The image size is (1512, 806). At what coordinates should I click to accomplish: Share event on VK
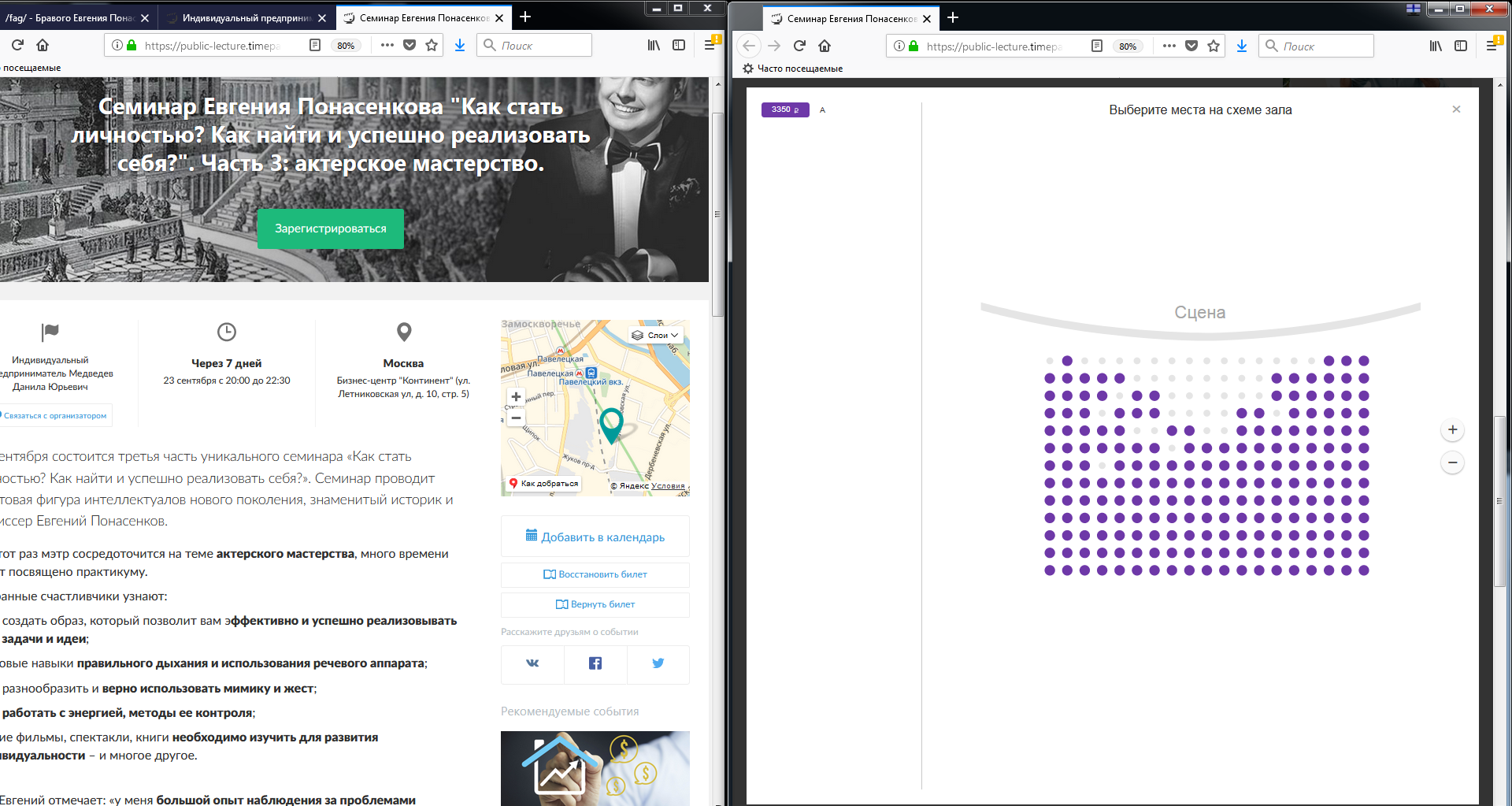coord(532,663)
